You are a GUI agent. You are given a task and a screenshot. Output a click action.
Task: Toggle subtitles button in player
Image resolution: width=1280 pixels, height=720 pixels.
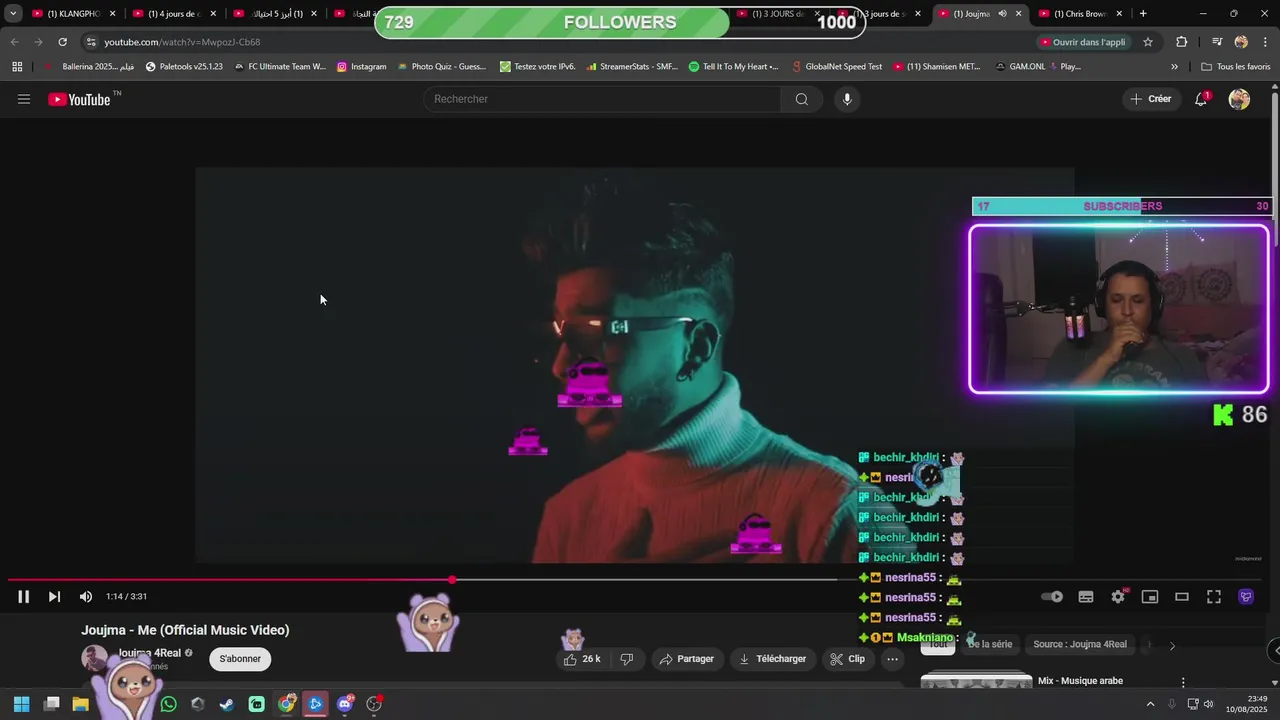(x=1086, y=597)
